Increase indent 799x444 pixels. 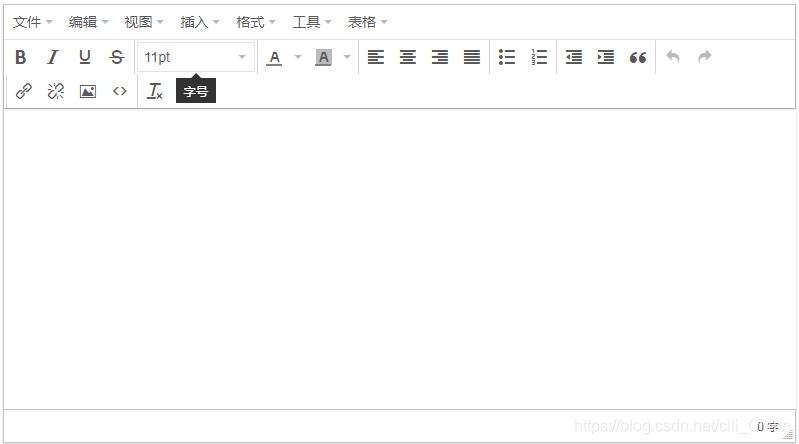606,57
